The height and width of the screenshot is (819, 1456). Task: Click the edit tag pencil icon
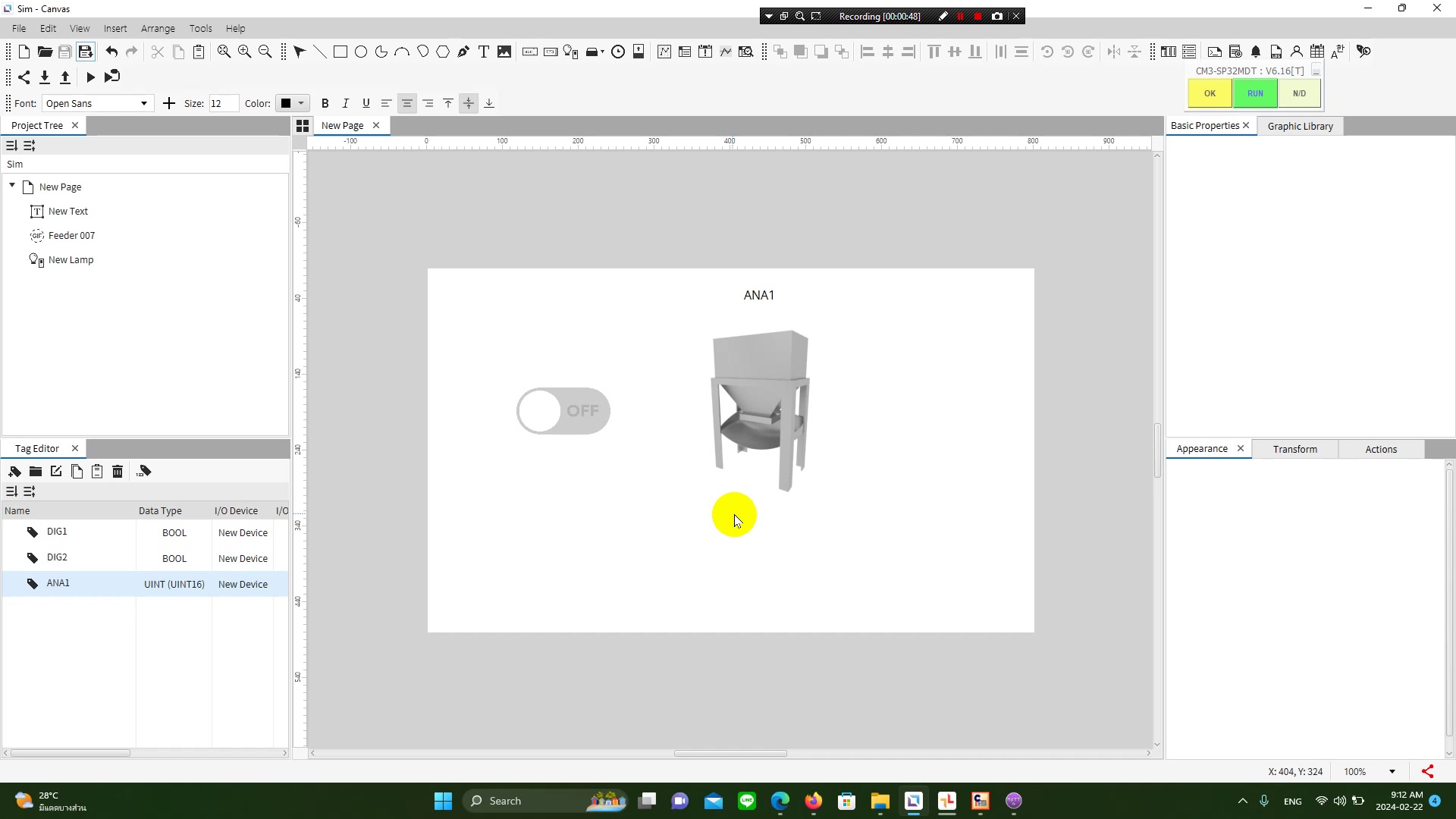[56, 471]
